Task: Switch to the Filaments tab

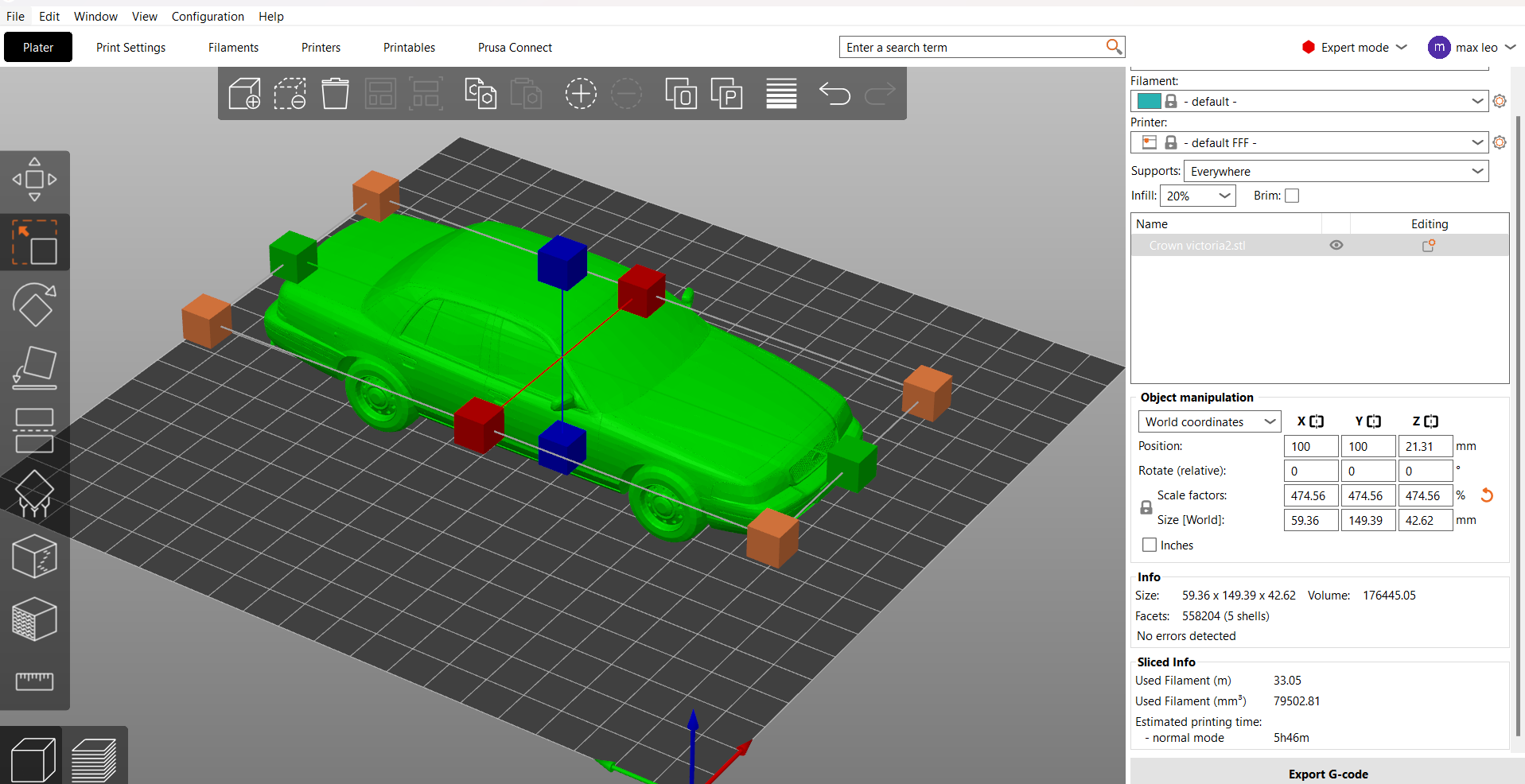Action: (x=233, y=47)
